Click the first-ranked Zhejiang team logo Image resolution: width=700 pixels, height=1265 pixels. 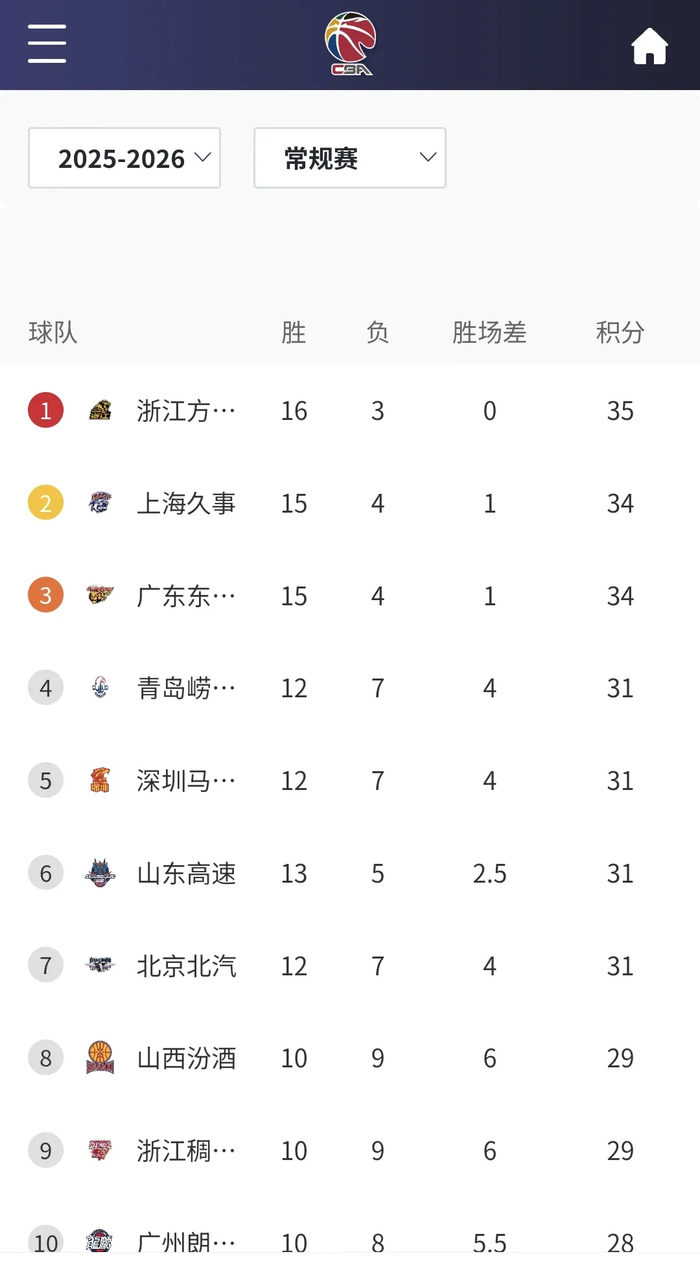coord(100,410)
